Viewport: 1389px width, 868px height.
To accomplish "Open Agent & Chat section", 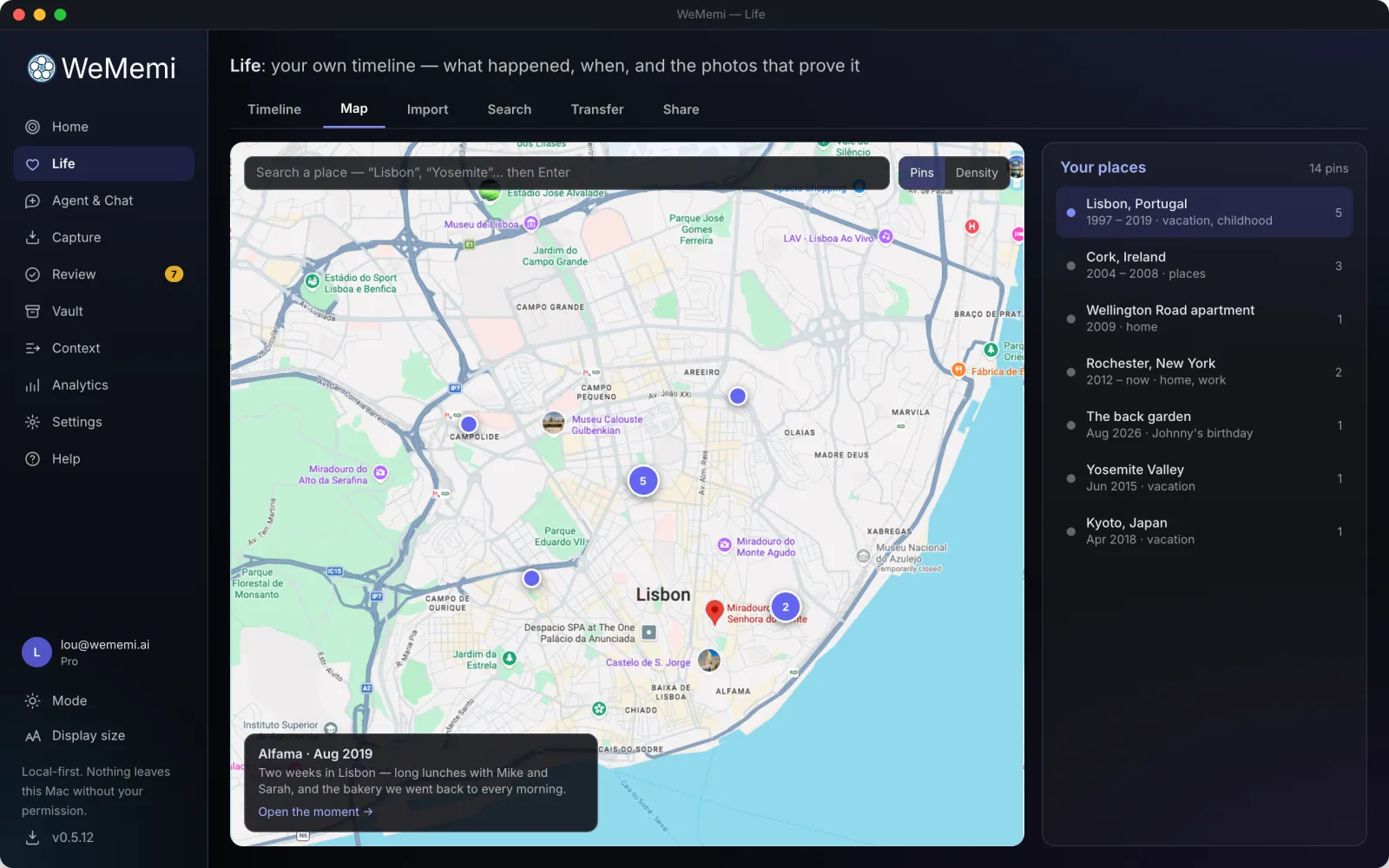I will (103, 201).
